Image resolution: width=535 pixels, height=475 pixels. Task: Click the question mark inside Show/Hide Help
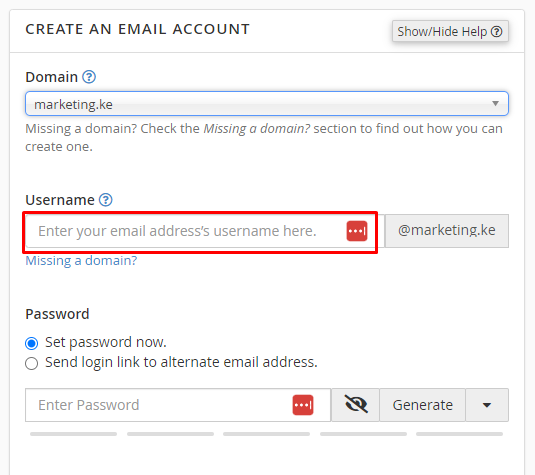click(496, 32)
